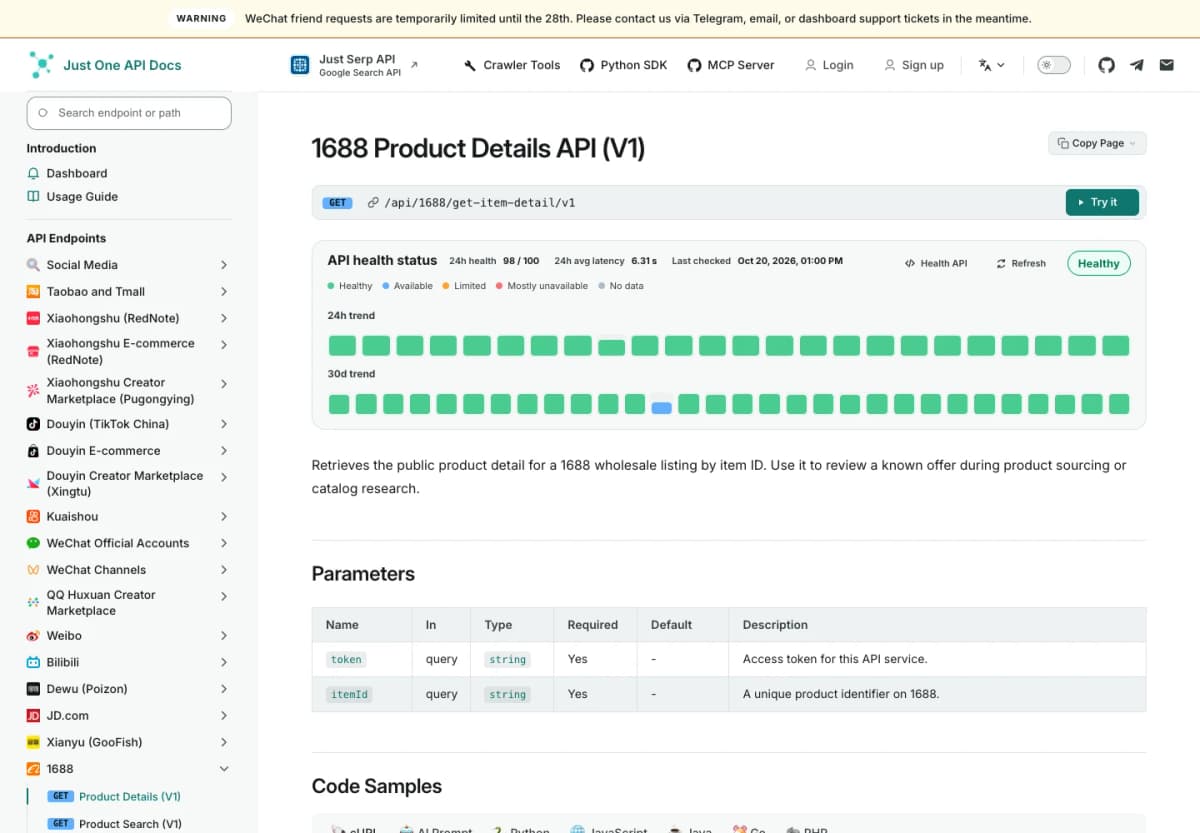Click the Social Media search icon
Image resolution: width=1200 pixels, height=833 pixels.
tap(34, 265)
